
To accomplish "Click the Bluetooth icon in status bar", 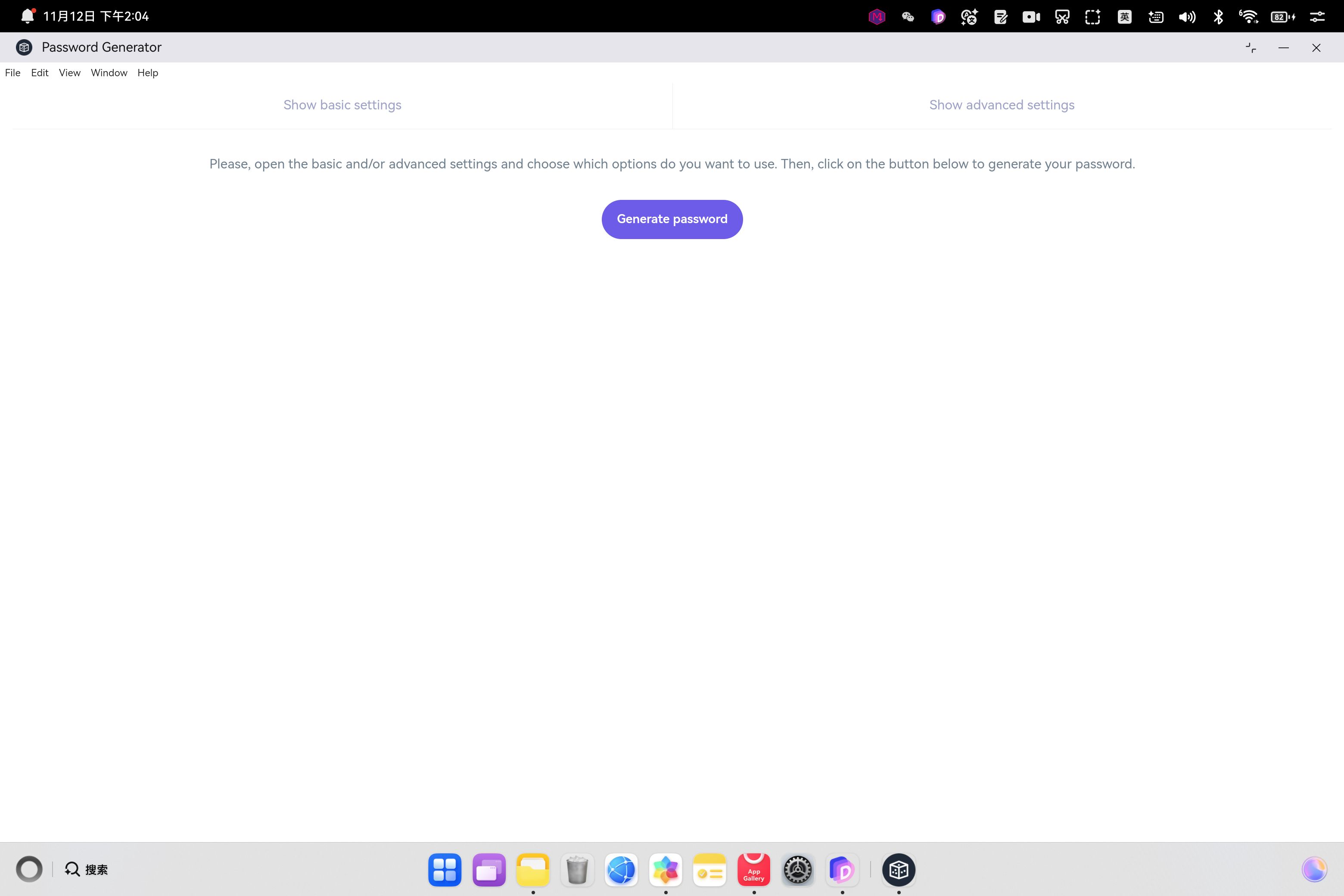I will pos(1218,16).
